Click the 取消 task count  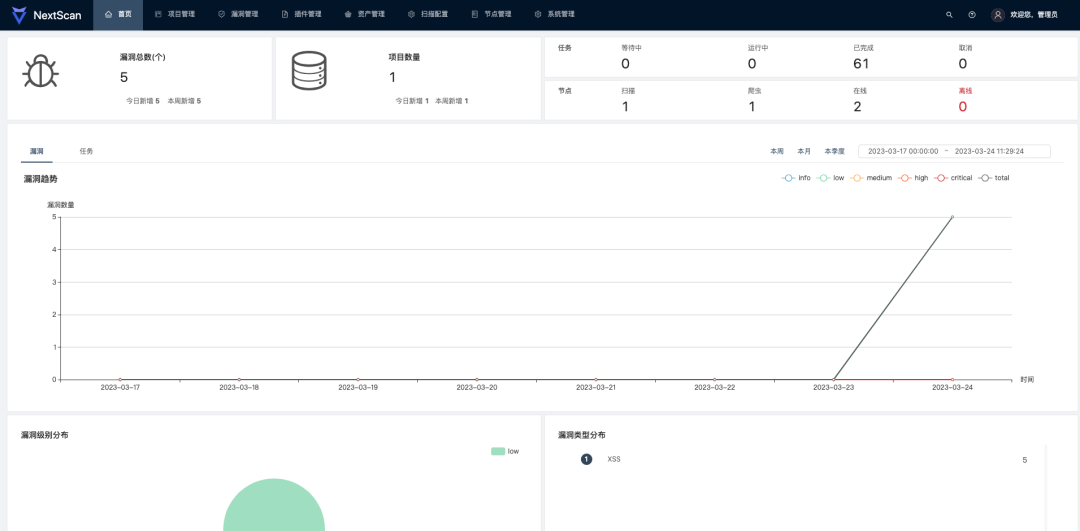point(963,64)
